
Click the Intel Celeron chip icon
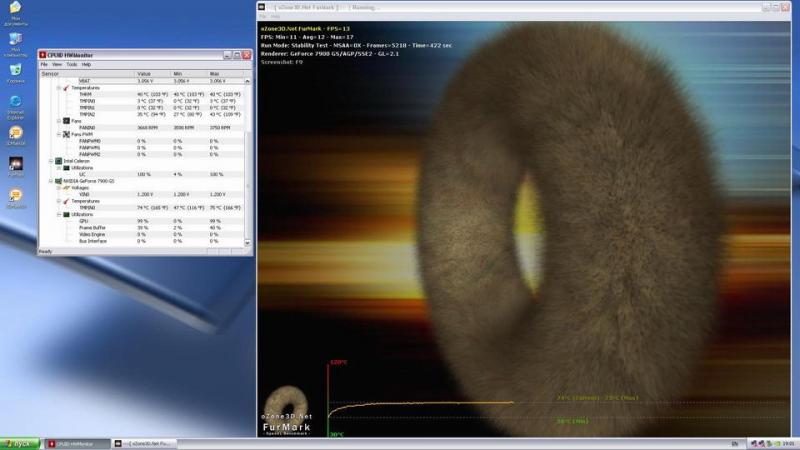tap(59, 160)
